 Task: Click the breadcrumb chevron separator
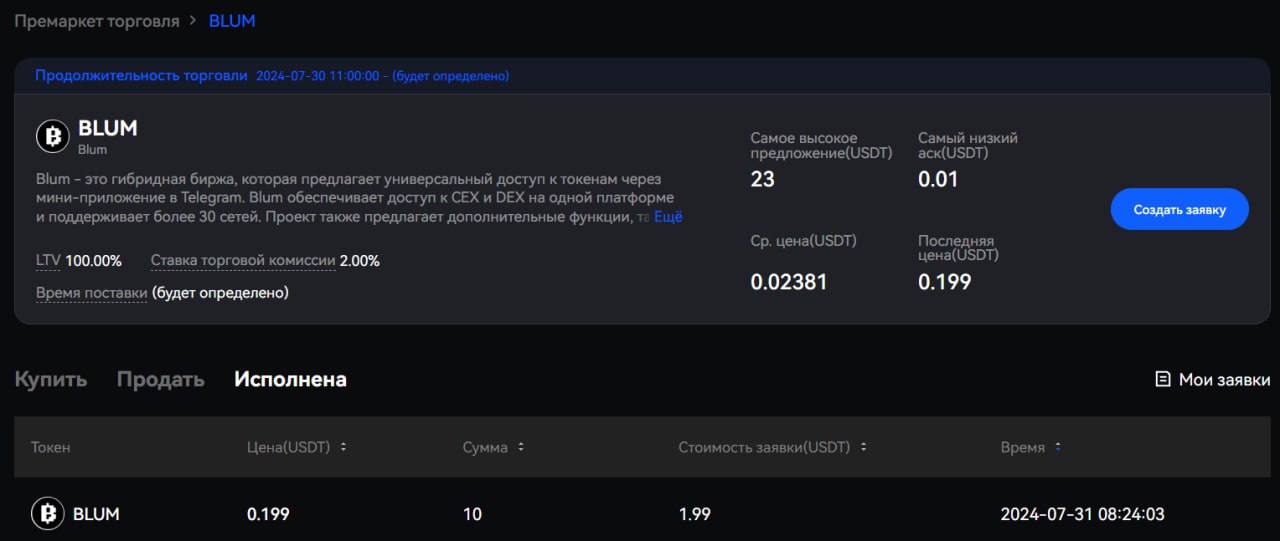194,21
